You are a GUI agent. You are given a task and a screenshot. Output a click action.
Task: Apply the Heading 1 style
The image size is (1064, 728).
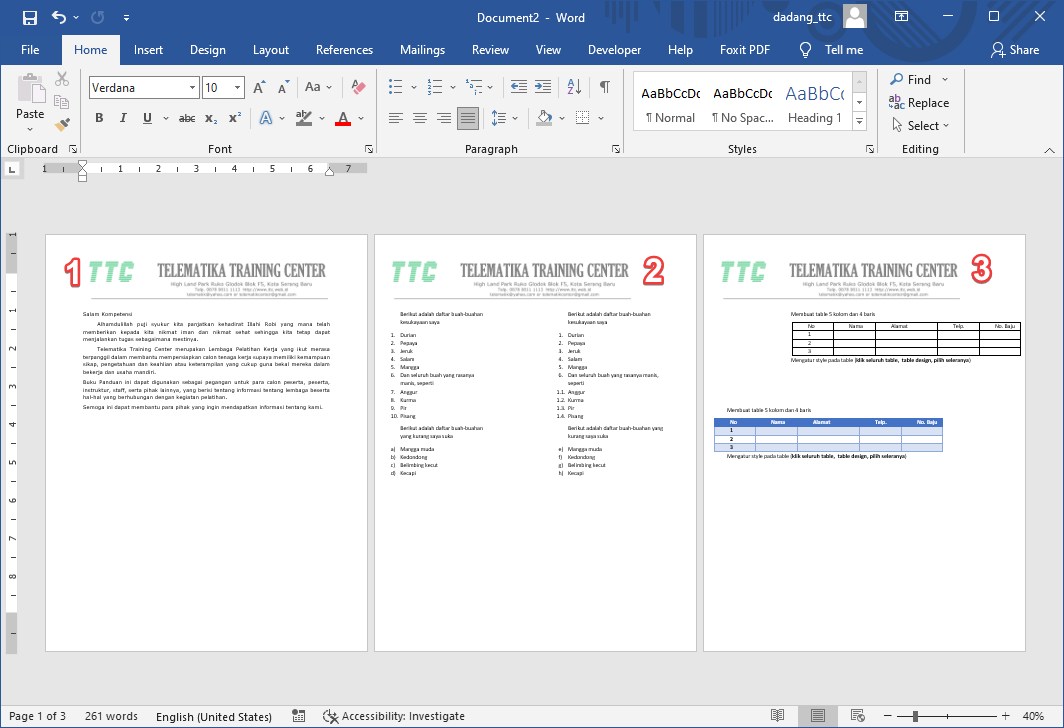coord(813,103)
